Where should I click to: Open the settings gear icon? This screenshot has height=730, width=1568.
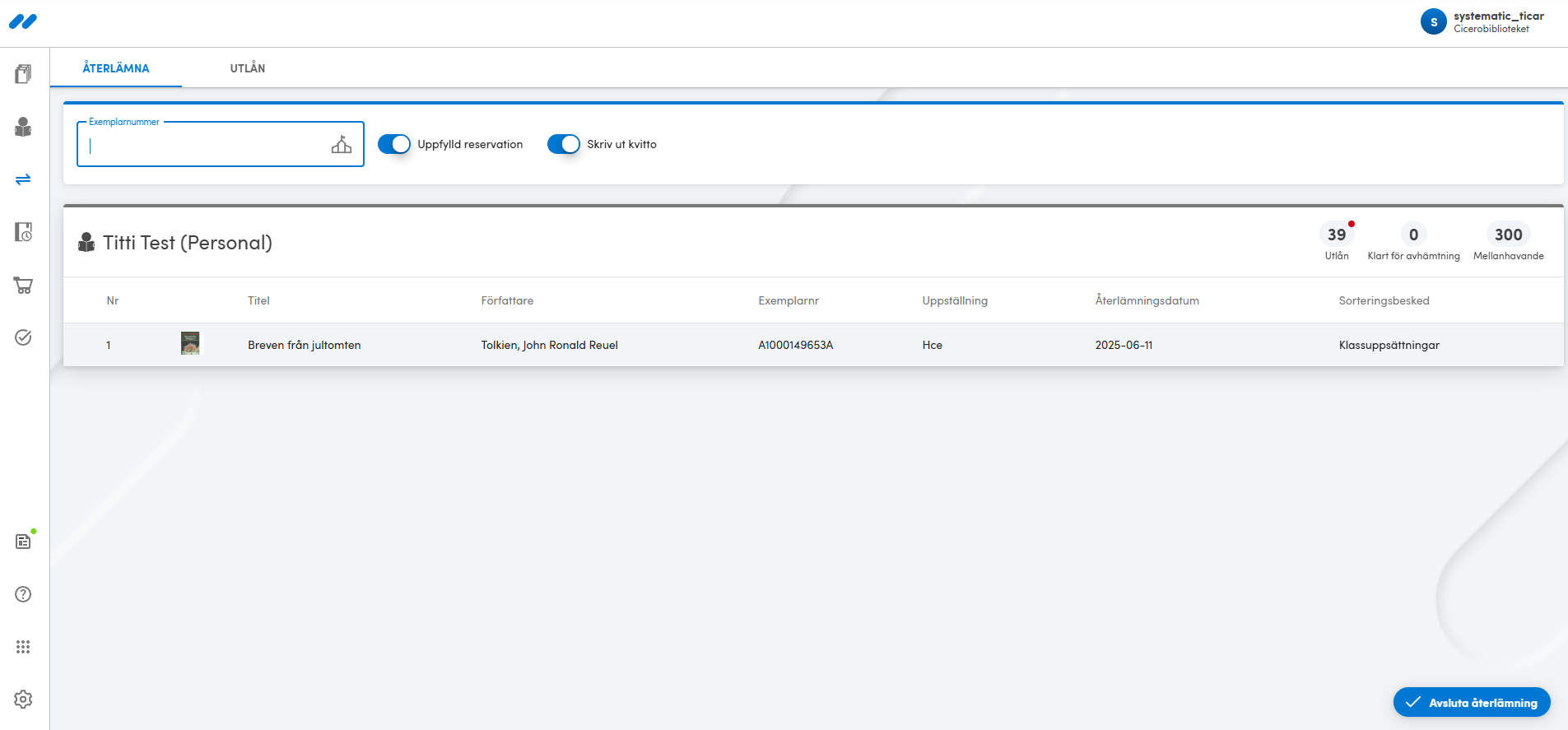coord(23,699)
